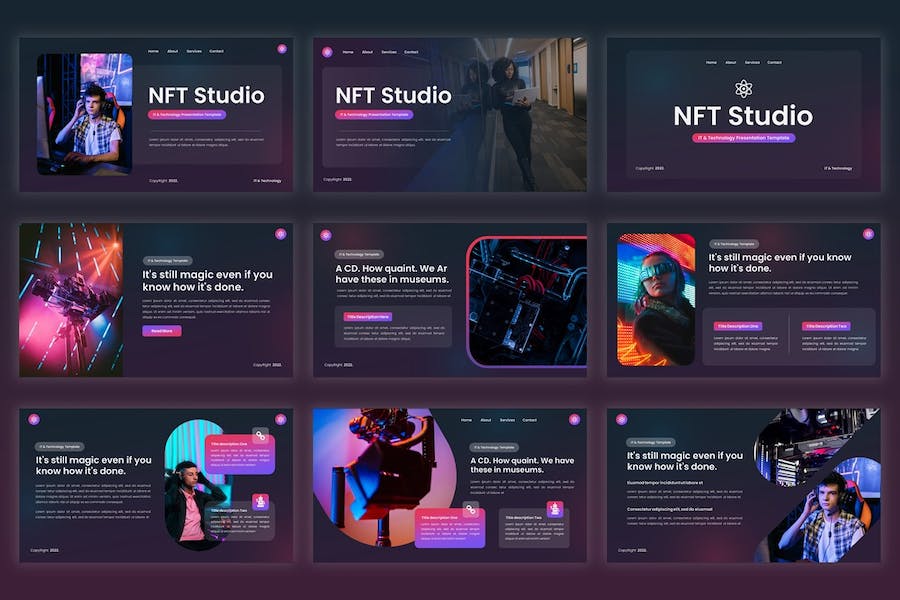The width and height of the screenshot is (900, 600).
Task: Click the circular logo icon on the cyberpunk woman slide
Action: pos(868,234)
